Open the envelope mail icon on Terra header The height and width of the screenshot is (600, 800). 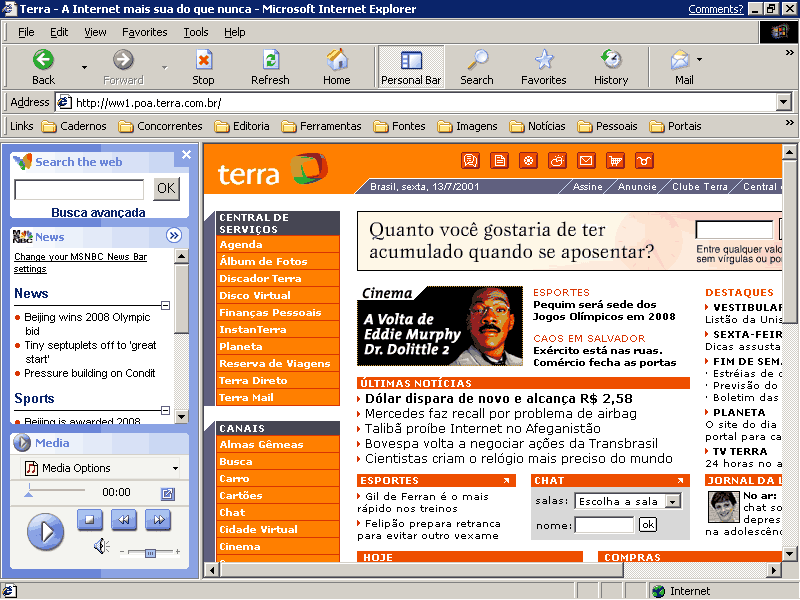coord(586,160)
